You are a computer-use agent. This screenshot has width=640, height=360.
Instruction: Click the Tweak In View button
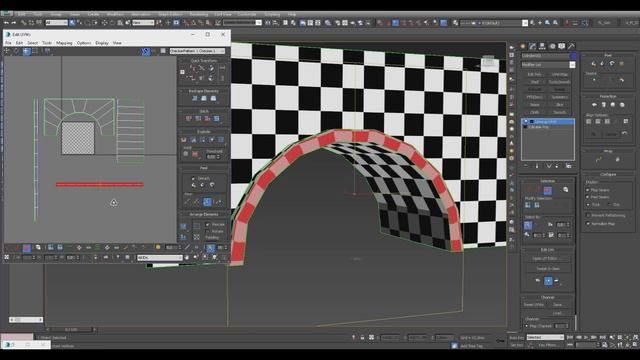[x=548, y=269]
